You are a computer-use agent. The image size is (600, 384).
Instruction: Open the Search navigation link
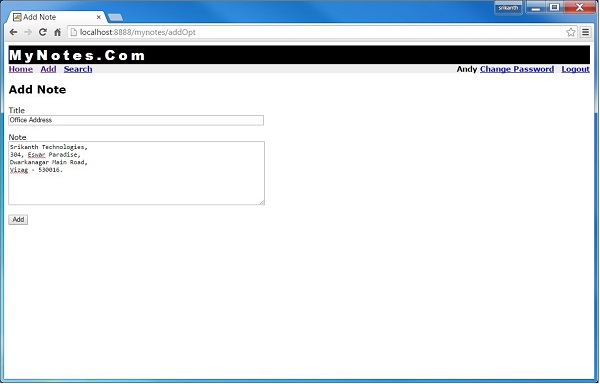click(x=78, y=69)
